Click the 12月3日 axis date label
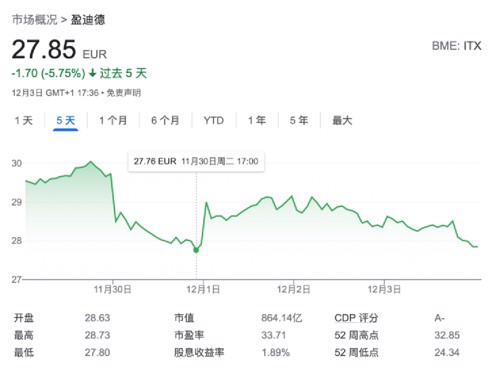 pyautogui.click(x=384, y=289)
